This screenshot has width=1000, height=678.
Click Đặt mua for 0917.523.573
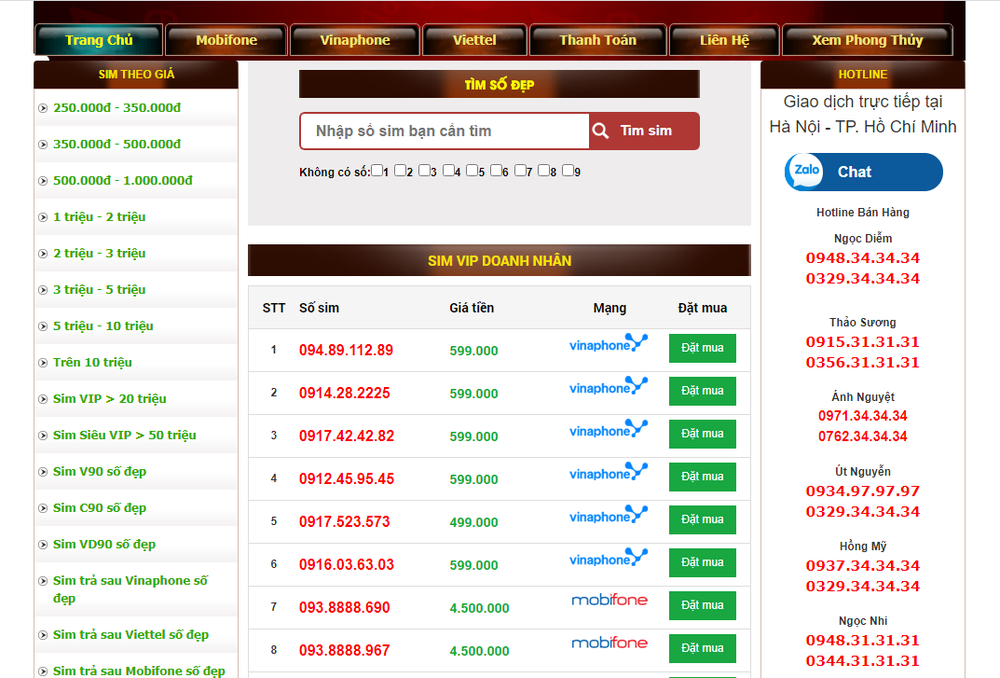point(702,519)
